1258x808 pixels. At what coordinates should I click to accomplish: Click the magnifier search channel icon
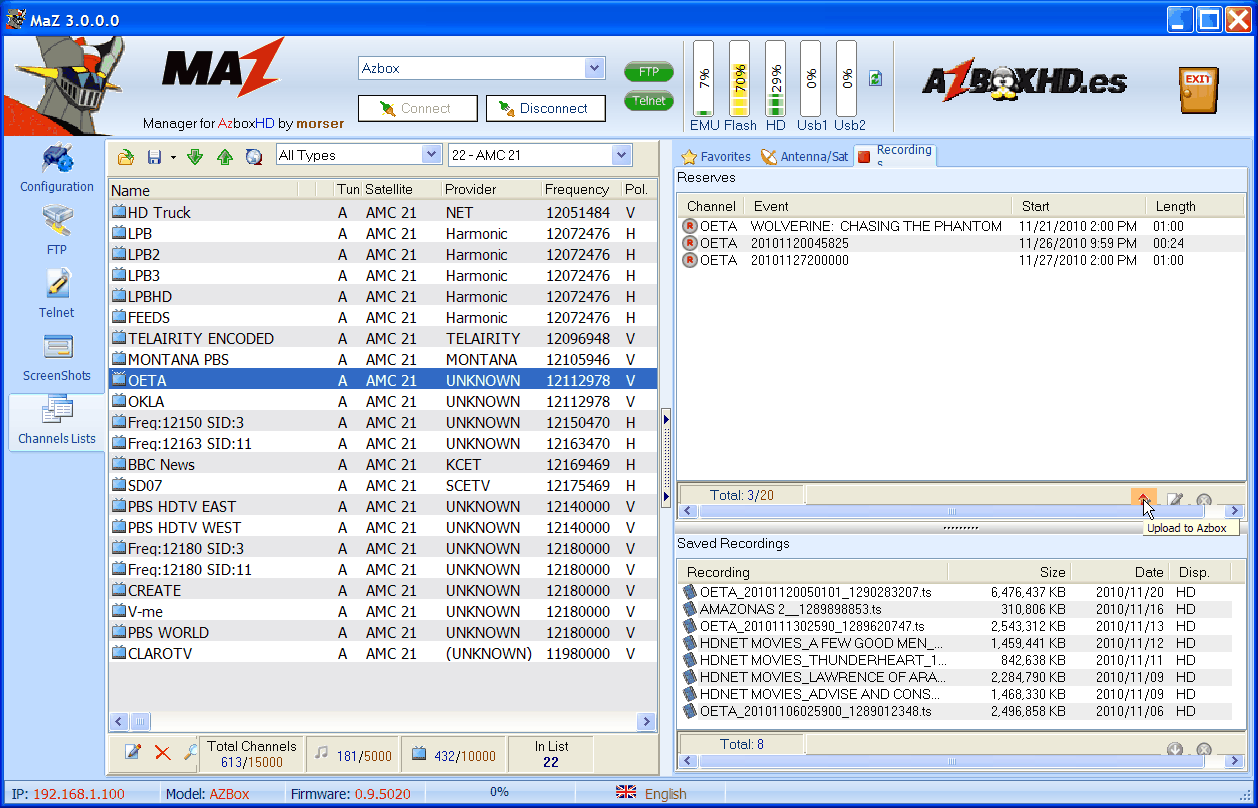pos(190,752)
